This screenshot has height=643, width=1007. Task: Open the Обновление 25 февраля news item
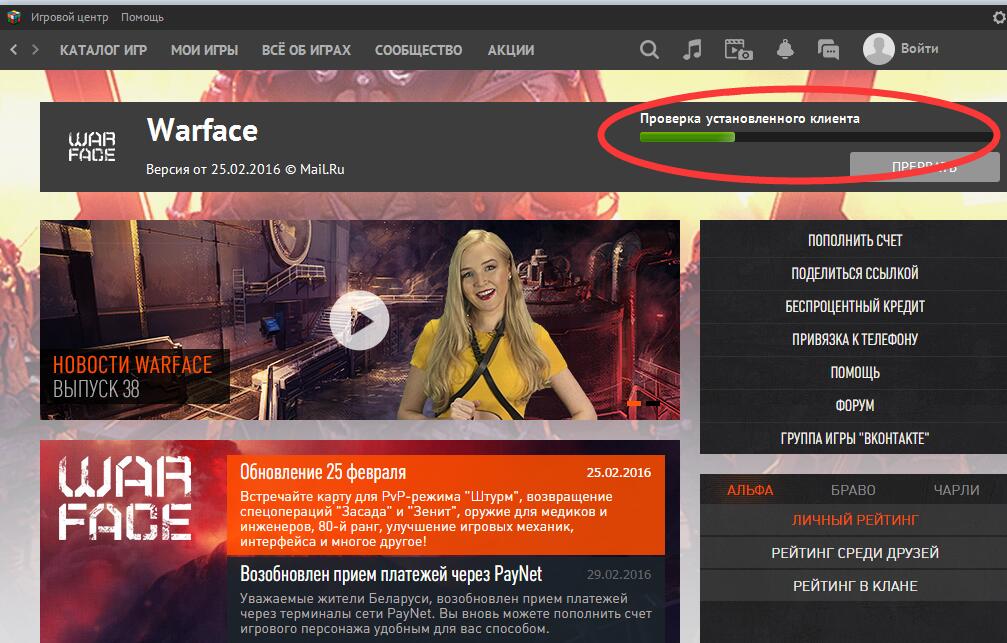point(446,505)
